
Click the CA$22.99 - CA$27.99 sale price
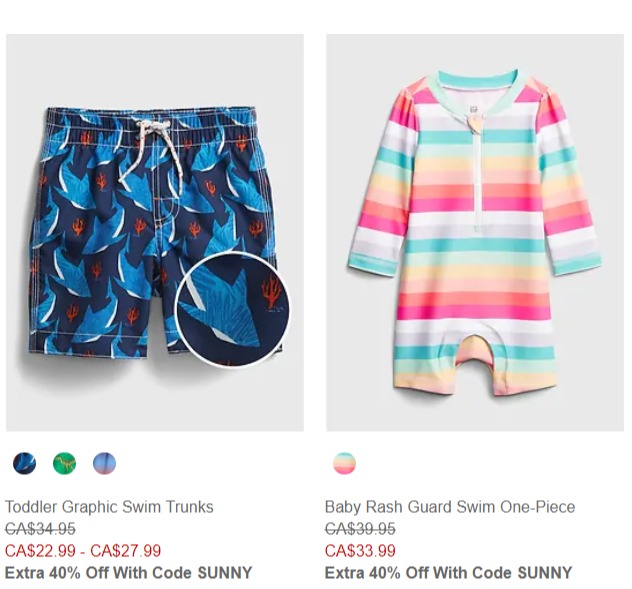(x=83, y=551)
